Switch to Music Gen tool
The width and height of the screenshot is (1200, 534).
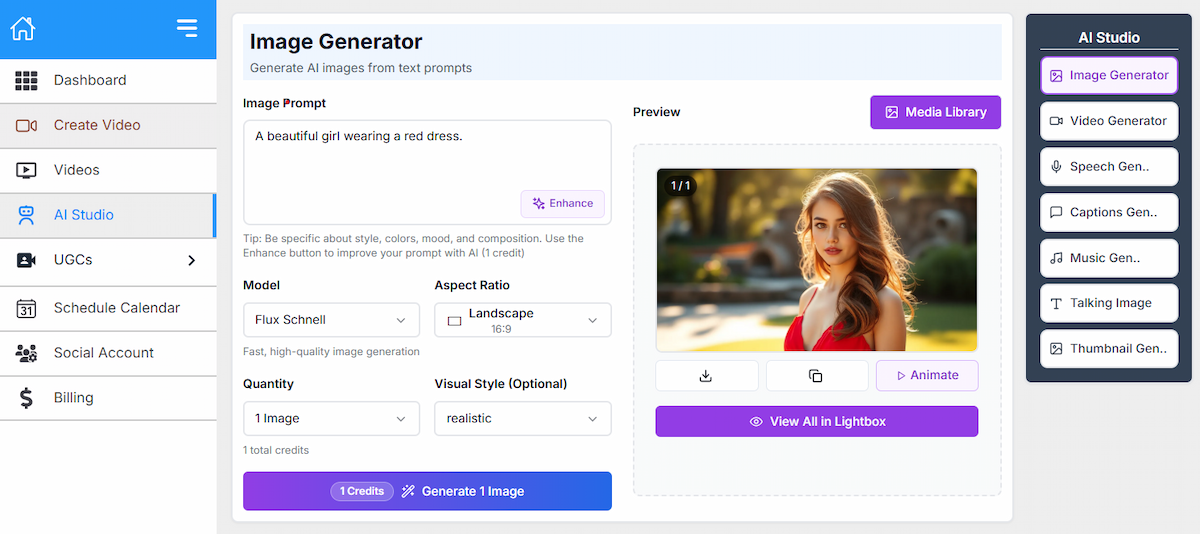(x=1109, y=258)
